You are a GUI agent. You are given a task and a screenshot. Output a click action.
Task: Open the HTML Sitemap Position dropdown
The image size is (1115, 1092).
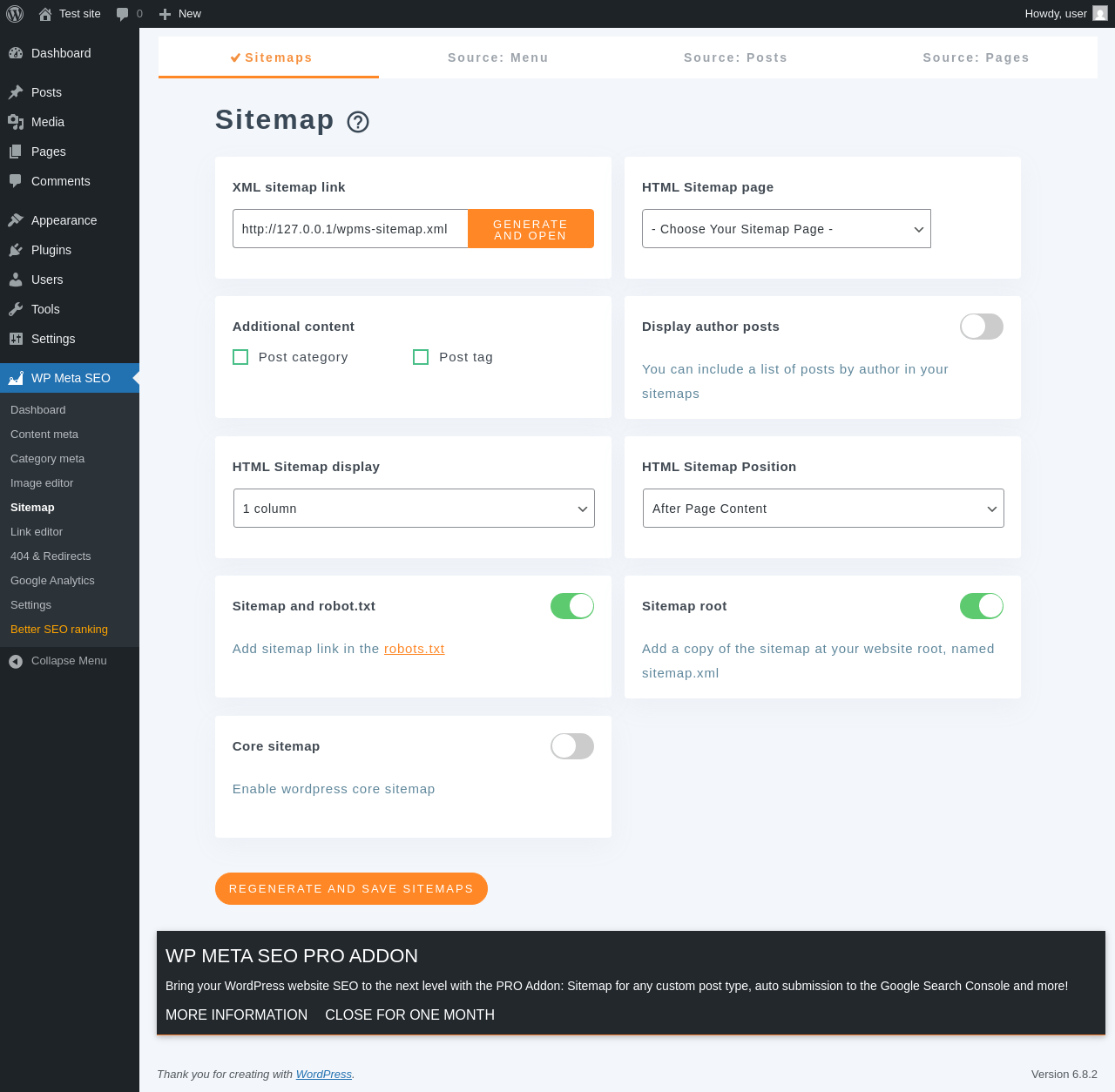(823, 508)
